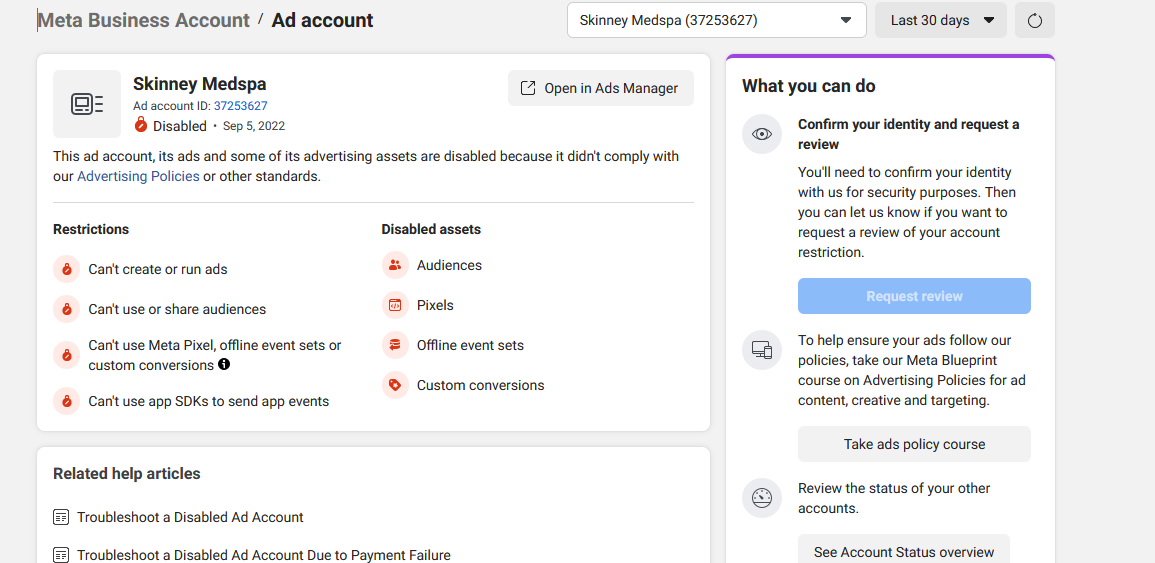Open the Advertising Policies link

138,177
